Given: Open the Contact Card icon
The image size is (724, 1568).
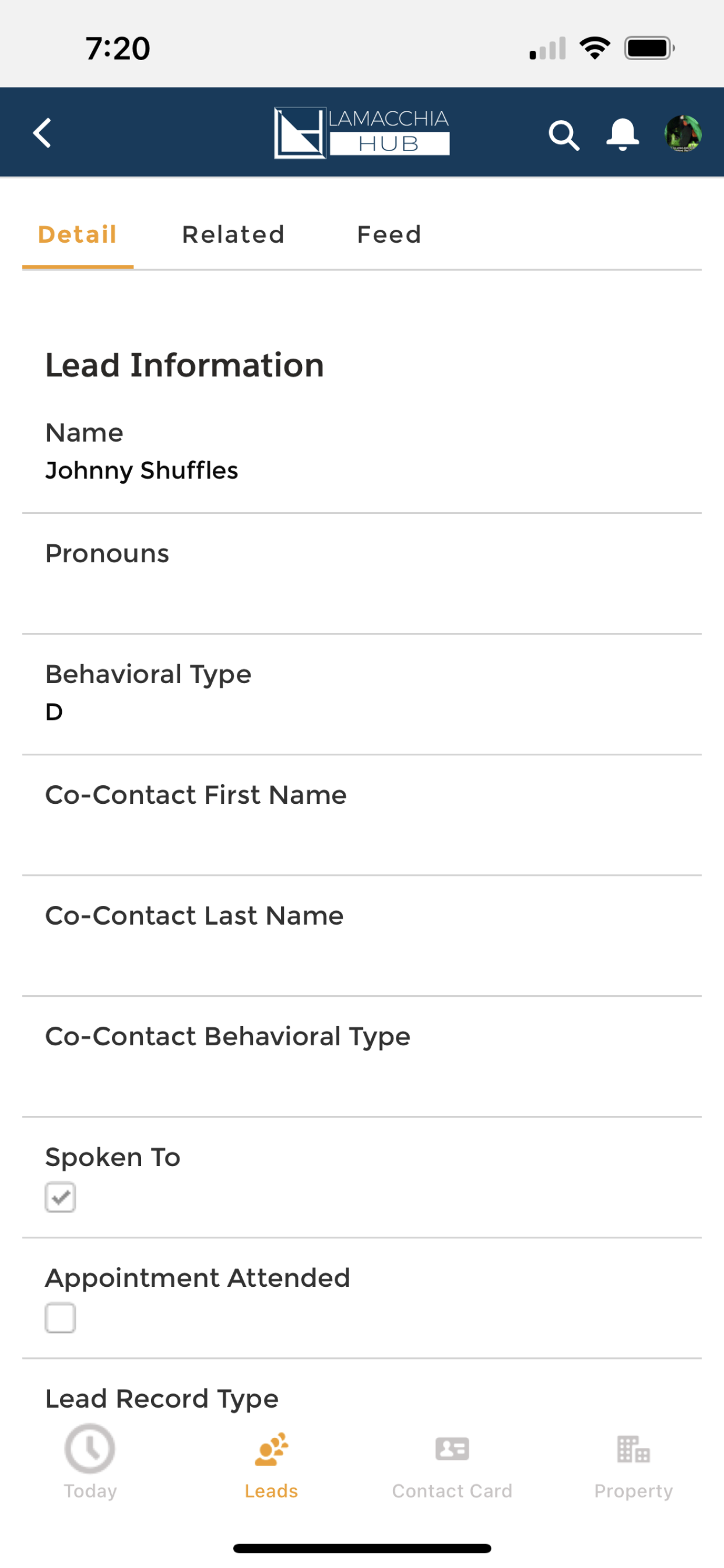Looking at the screenshot, I should pos(452,1448).
